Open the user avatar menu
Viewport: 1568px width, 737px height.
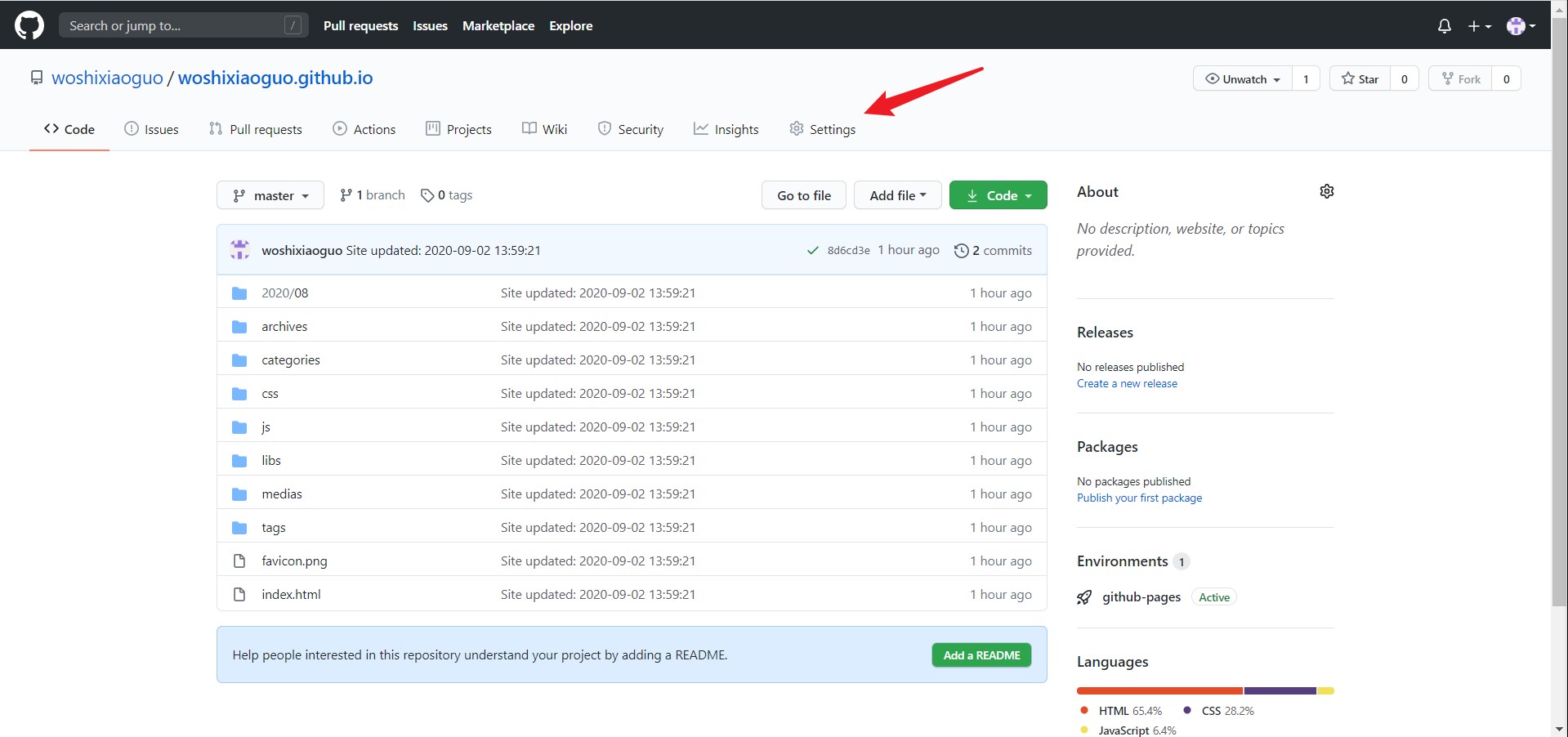click(1521, 26)
